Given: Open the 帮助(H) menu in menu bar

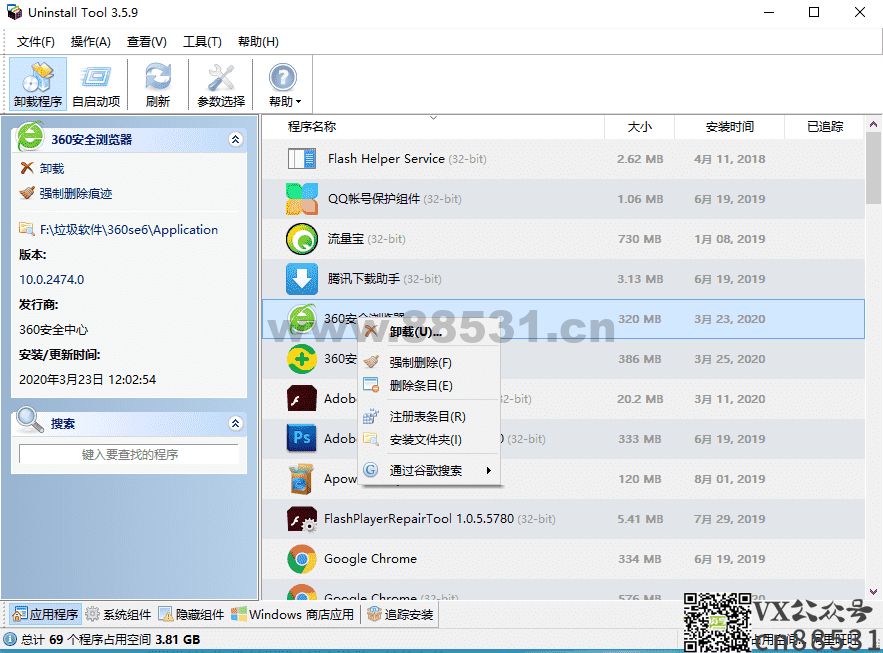Looking at the screenshot, I should (258, 42).
